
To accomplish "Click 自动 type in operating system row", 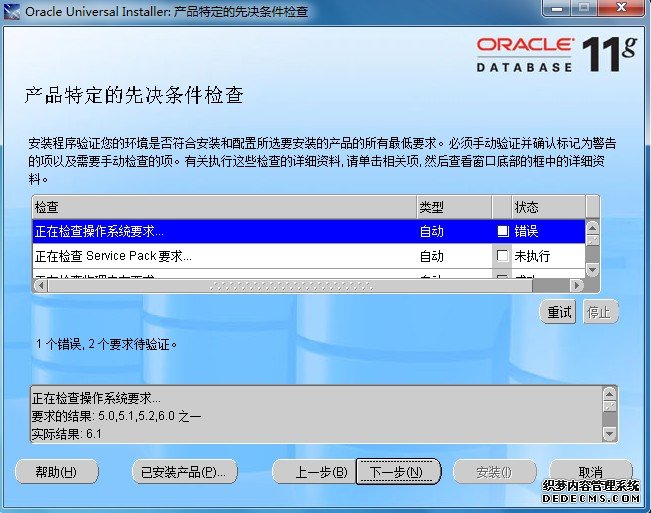I will coord(432,231).
